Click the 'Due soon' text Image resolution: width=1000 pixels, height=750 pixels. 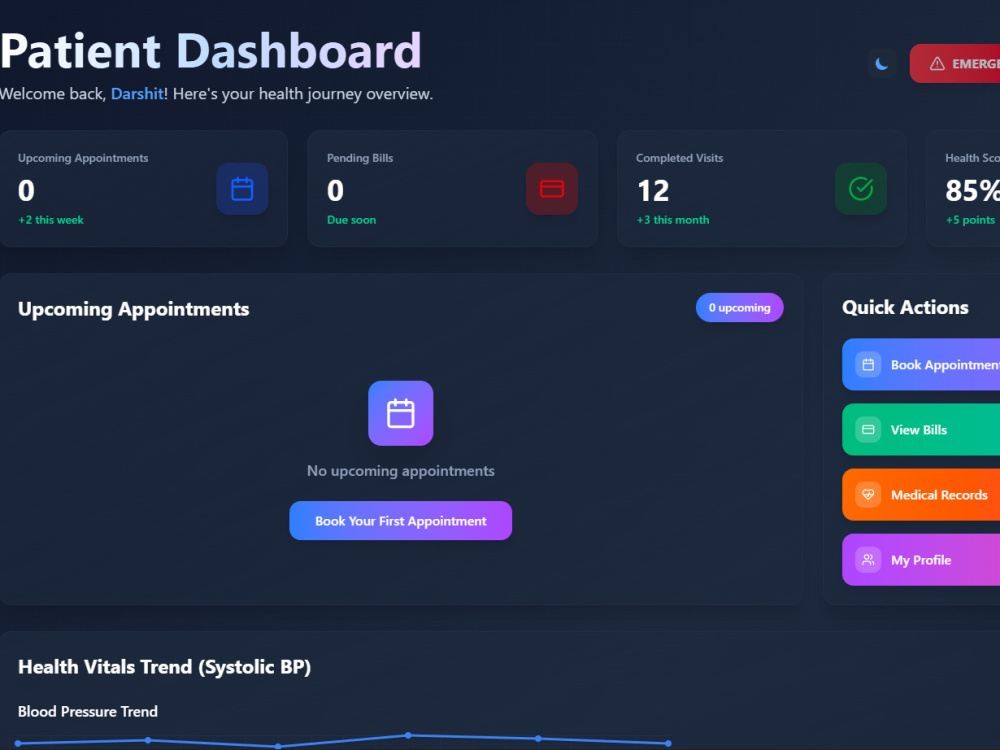coord(351,220)
